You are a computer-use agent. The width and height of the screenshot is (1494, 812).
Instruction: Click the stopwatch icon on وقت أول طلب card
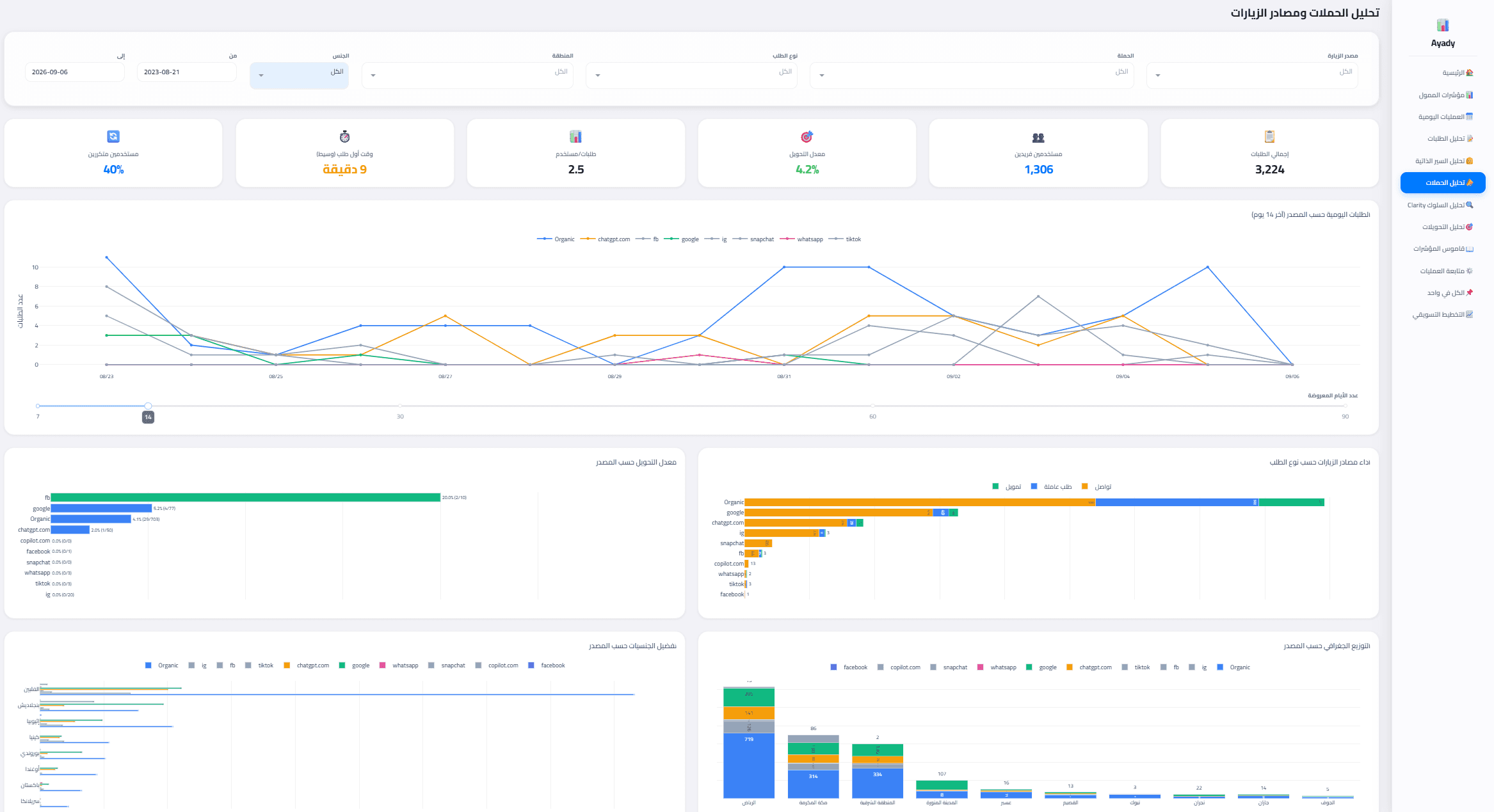[x=344, y=136]
